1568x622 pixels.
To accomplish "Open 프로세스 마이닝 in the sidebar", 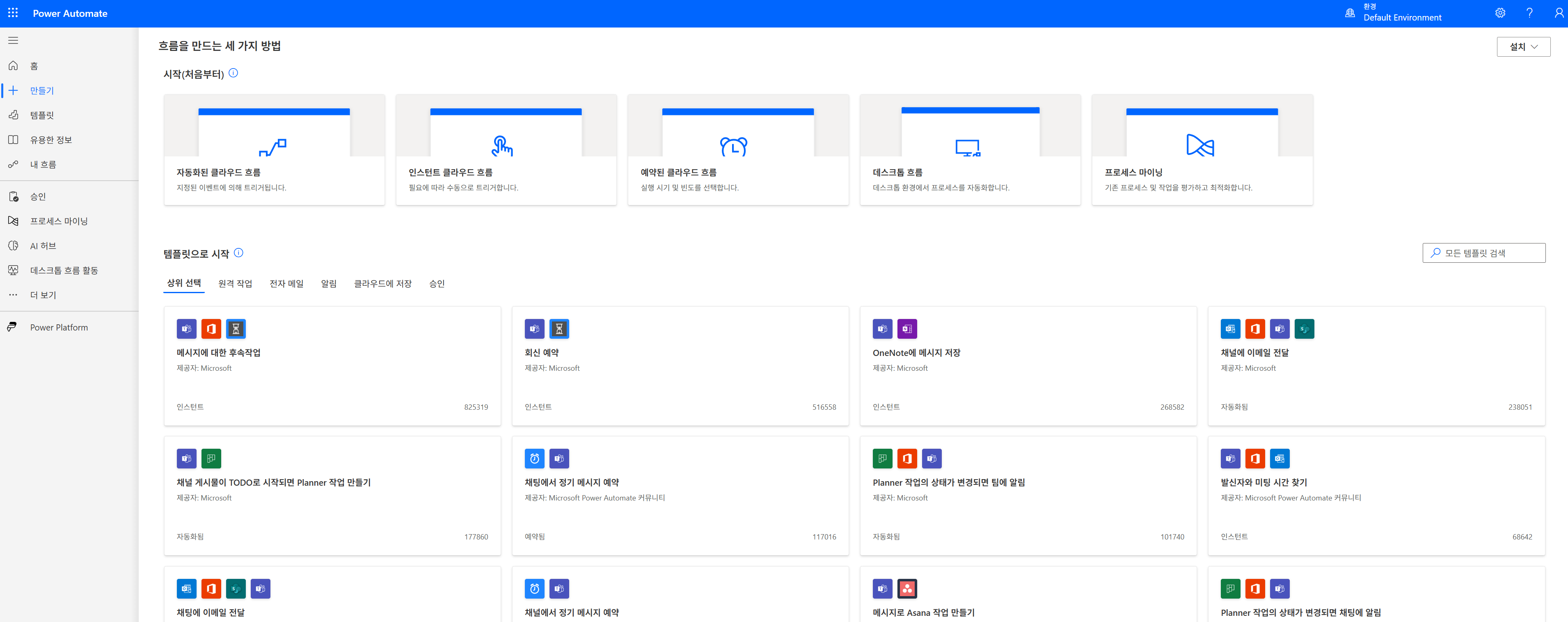I will 58,221.
